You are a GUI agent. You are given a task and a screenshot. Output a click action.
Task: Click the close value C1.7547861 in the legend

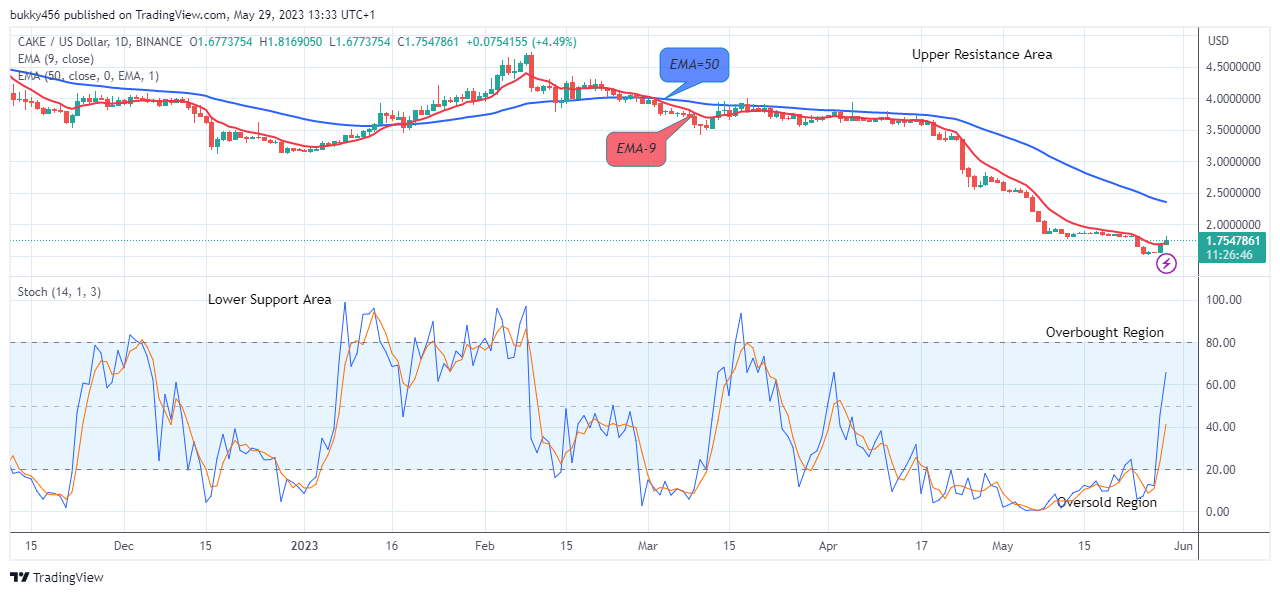(430, 42)
